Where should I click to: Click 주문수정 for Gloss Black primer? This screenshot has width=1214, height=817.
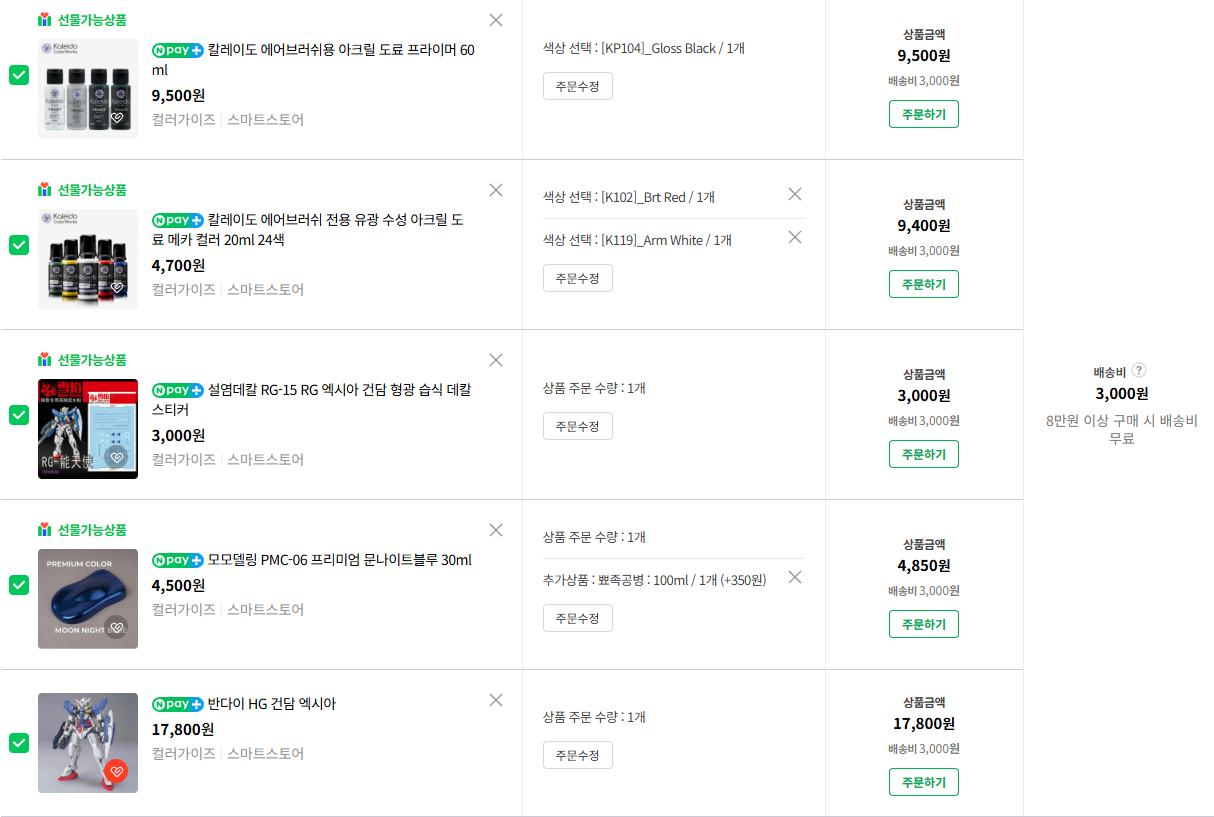click(577, 86)
